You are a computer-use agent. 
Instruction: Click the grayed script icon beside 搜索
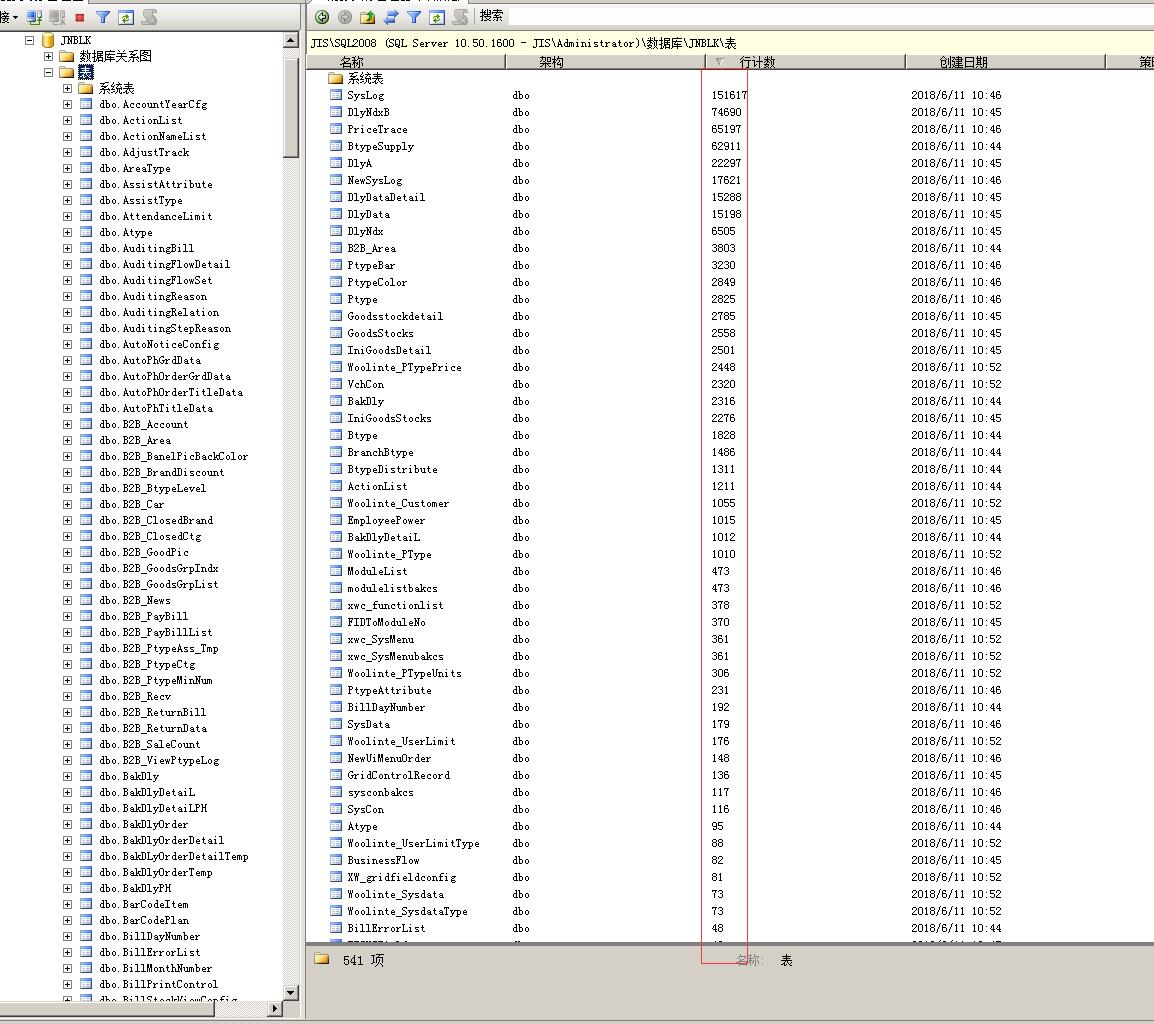coord(460,17)
